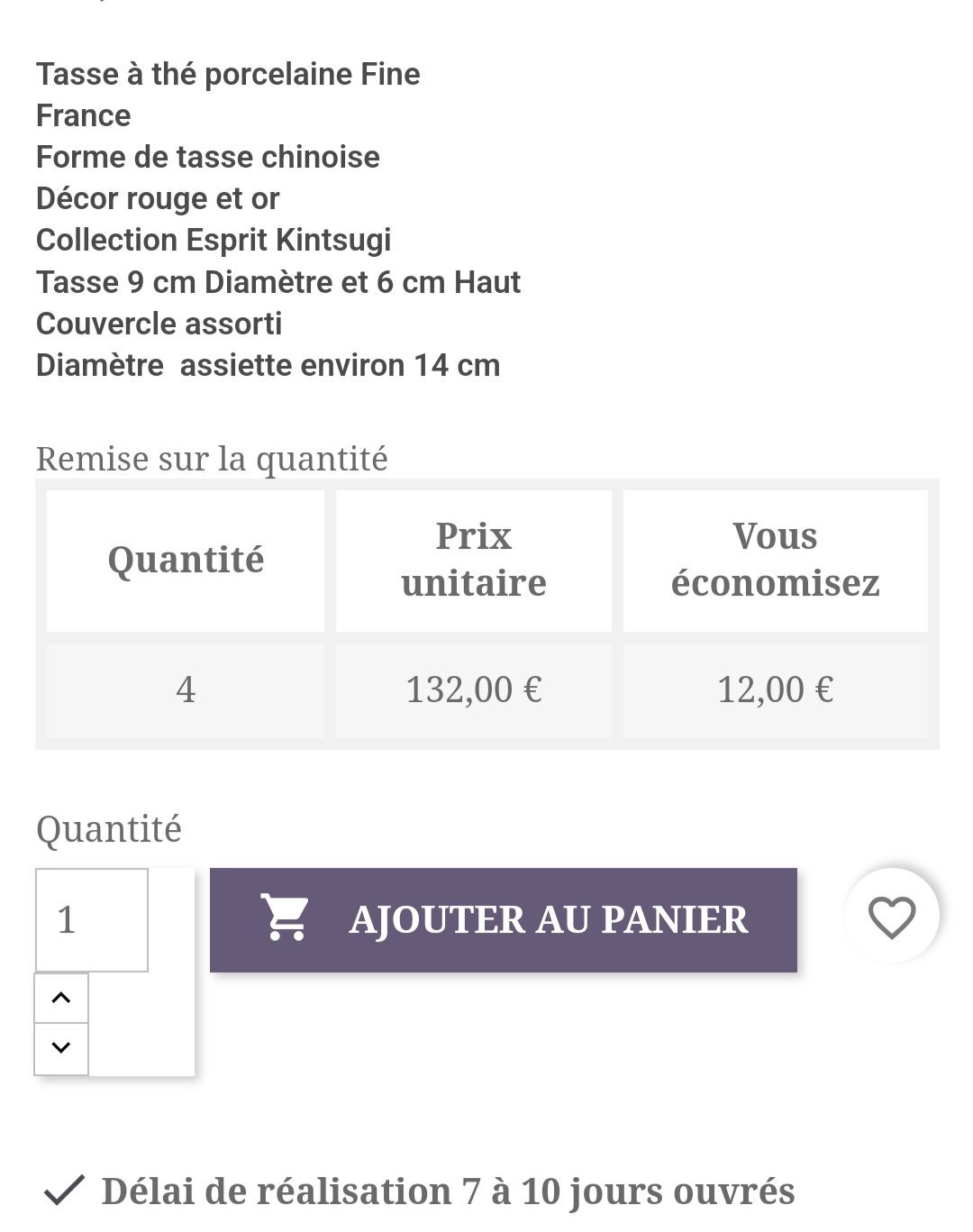Click the Collection Esprit Kintsugi text

[214, 240]
